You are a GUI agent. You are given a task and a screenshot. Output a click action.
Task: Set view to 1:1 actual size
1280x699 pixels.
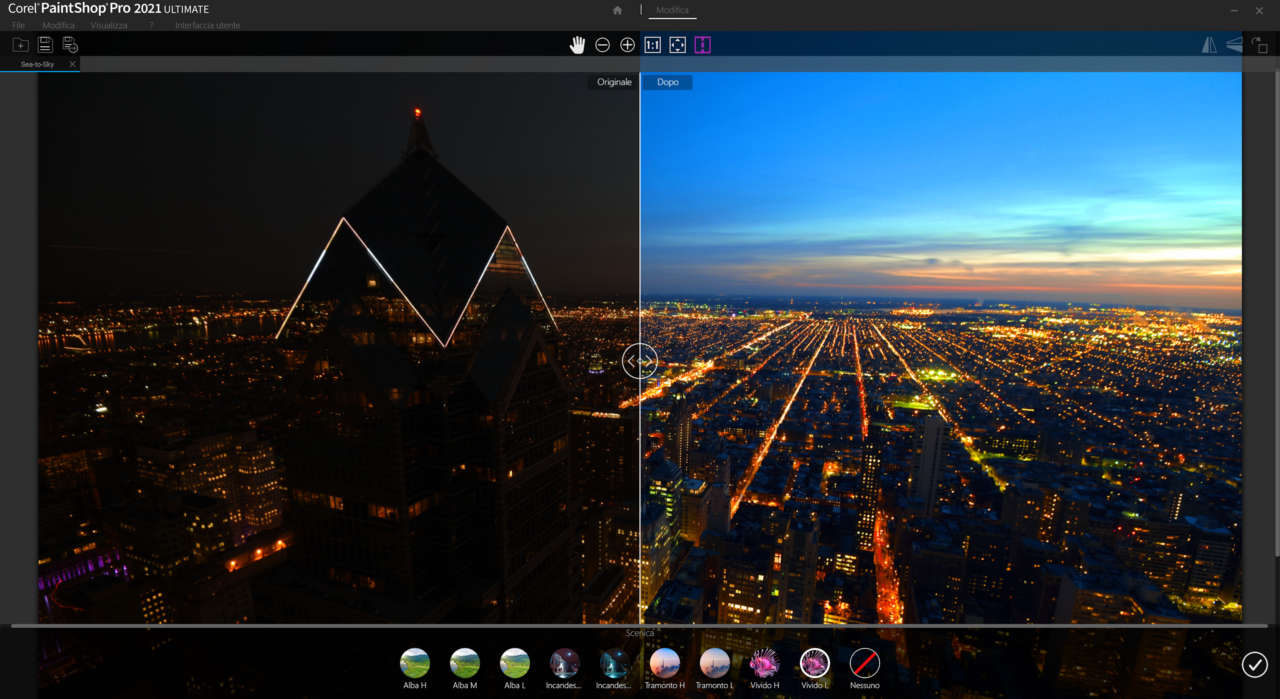click(x=652, y=45)
